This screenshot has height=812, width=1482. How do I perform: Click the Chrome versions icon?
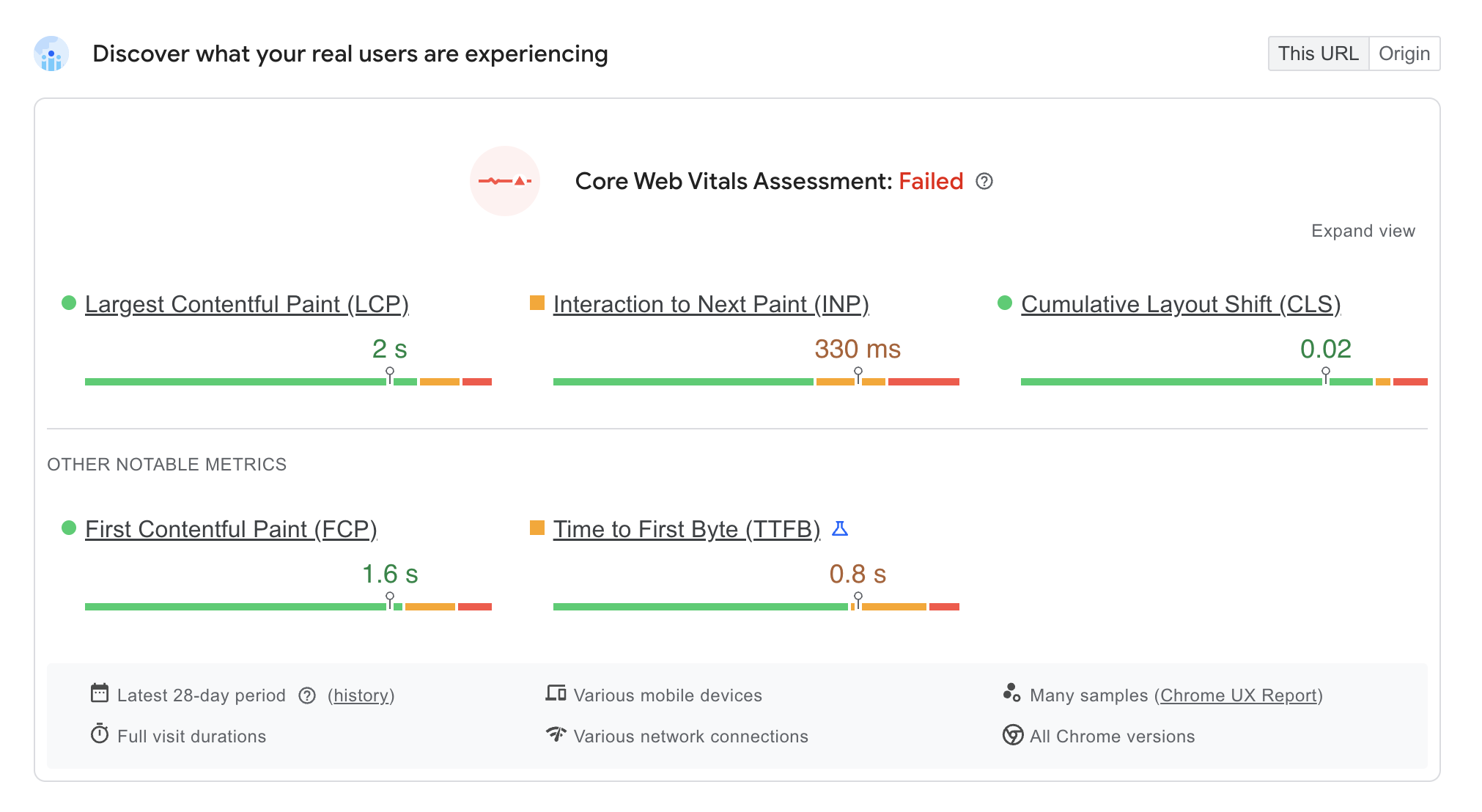[x=1013, y=735]
